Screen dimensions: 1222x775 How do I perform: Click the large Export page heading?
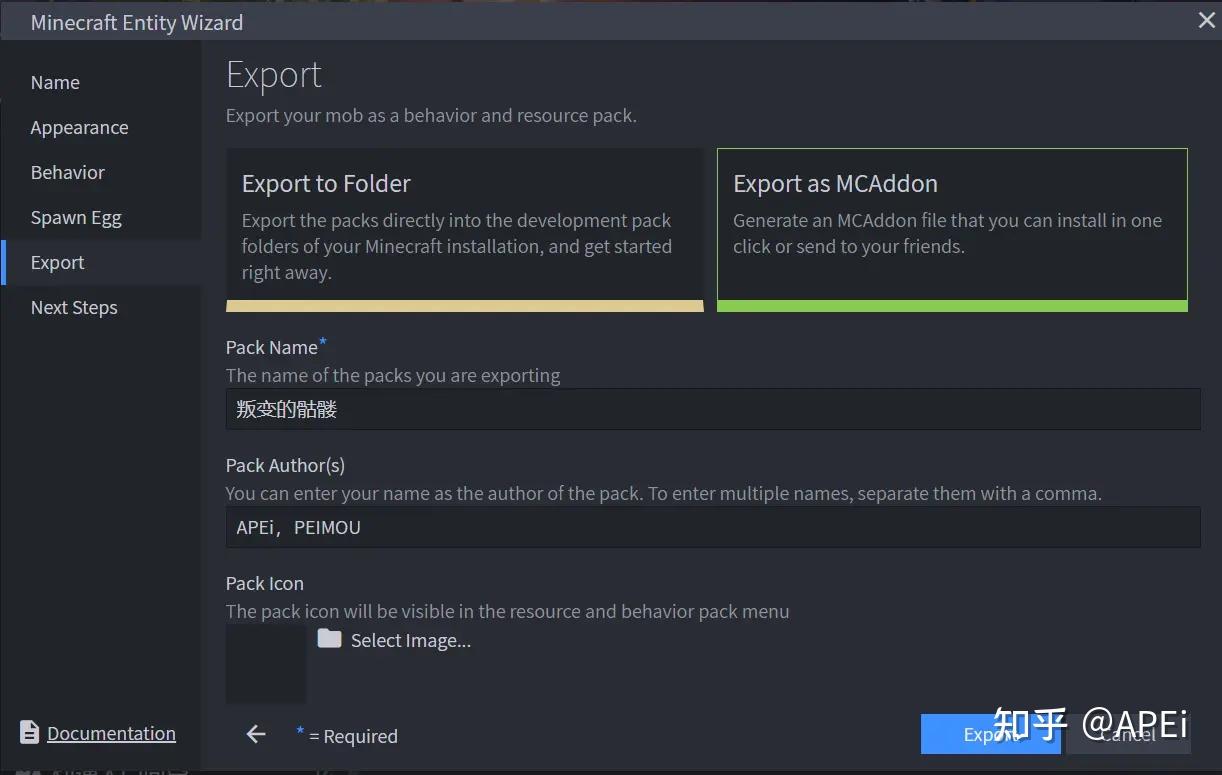coord(274,75)
